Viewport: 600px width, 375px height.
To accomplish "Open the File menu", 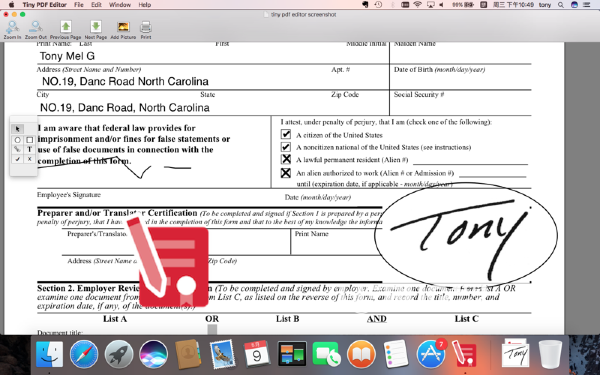I will pyautogui.click(x=79, y=5).
